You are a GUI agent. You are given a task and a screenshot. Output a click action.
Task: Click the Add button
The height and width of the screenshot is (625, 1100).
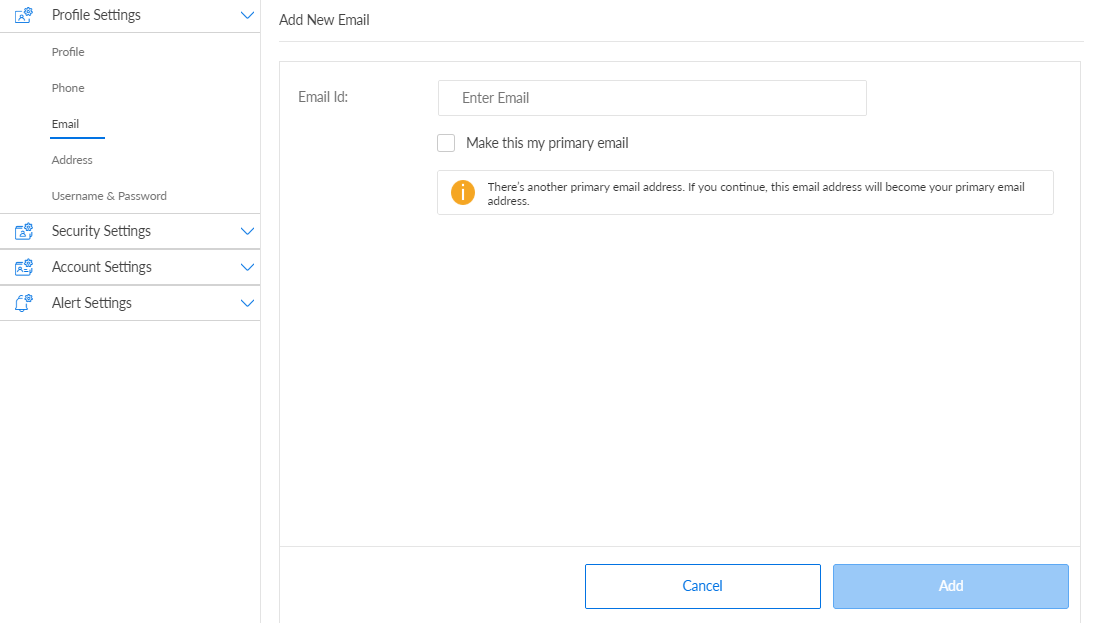point(950,586)
